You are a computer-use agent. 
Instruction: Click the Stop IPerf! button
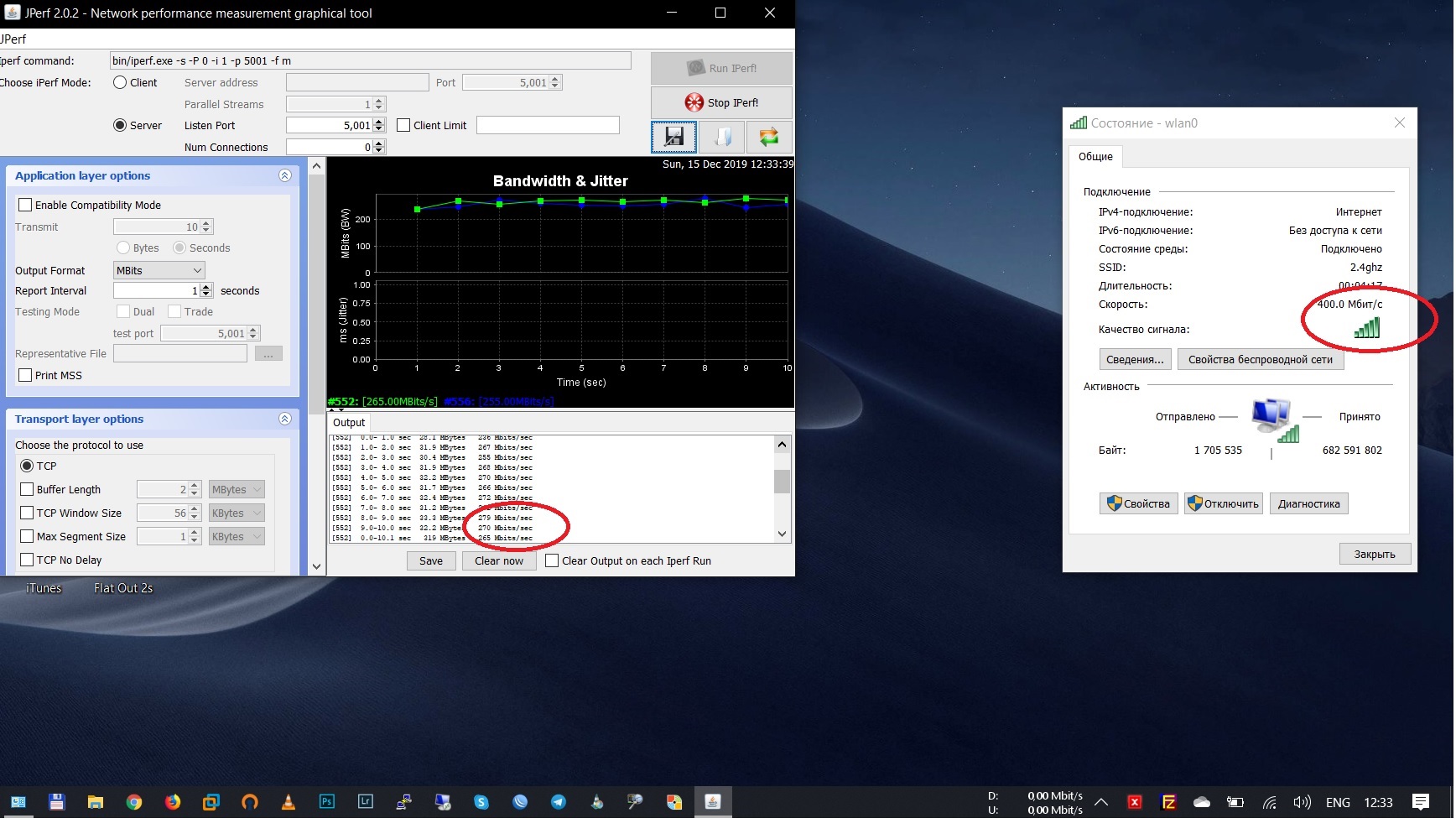coord(721,102)
